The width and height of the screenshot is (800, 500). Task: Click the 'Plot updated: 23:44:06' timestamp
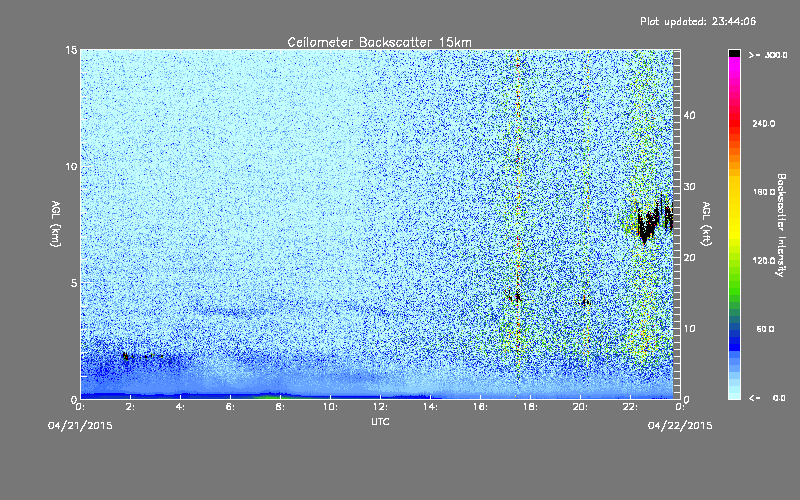(x=698, y=21)
